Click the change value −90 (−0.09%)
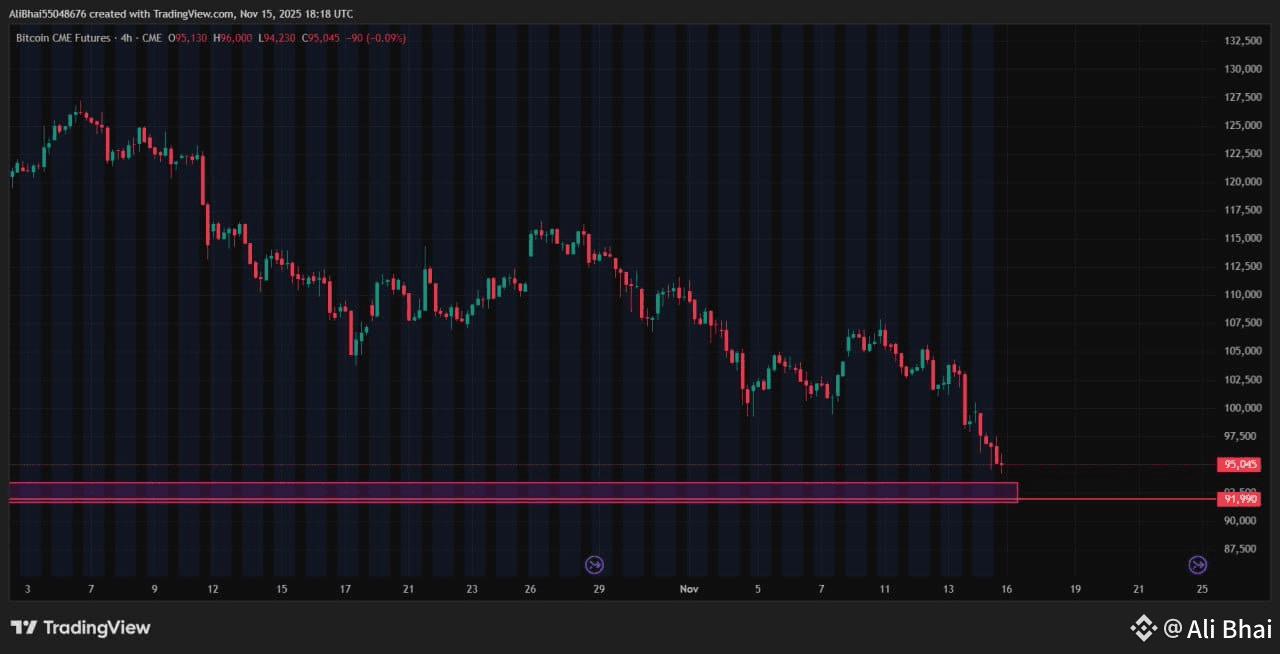Screen dimensions: 1280x654 [x=376, y=38]
